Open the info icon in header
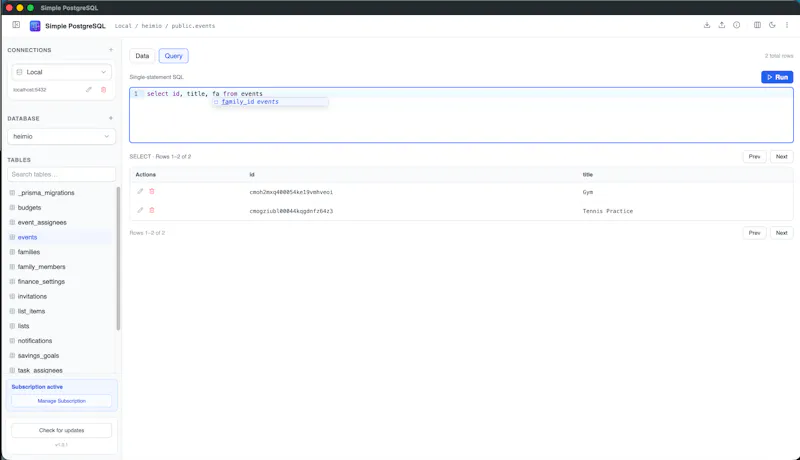This screenshot has width=800, height=460. pos(736,25)
